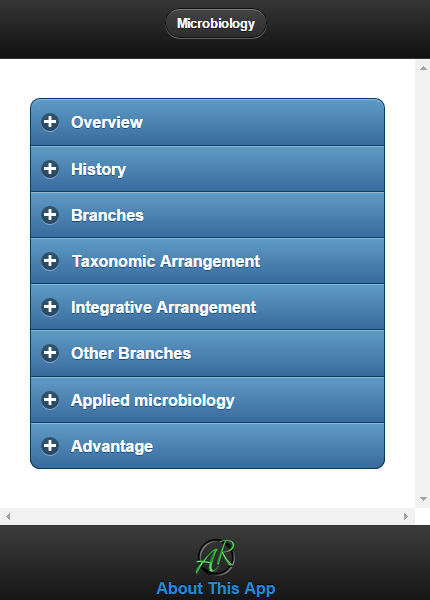Click the vertical scrollbar up arrow
This screenshot has height=600, width=430.
tap(423, 68)
